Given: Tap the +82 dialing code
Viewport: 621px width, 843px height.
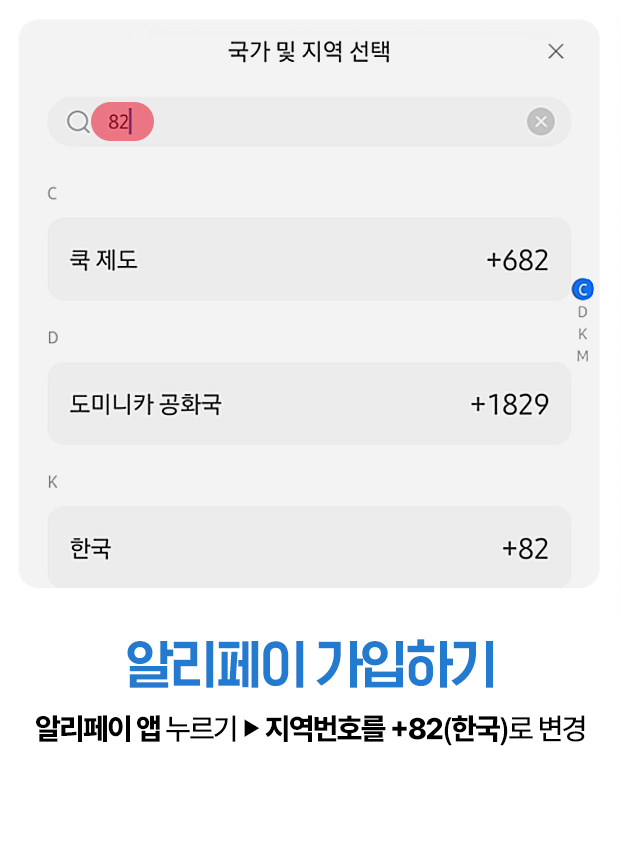Looking at the screenshot, I should [525, 549].
